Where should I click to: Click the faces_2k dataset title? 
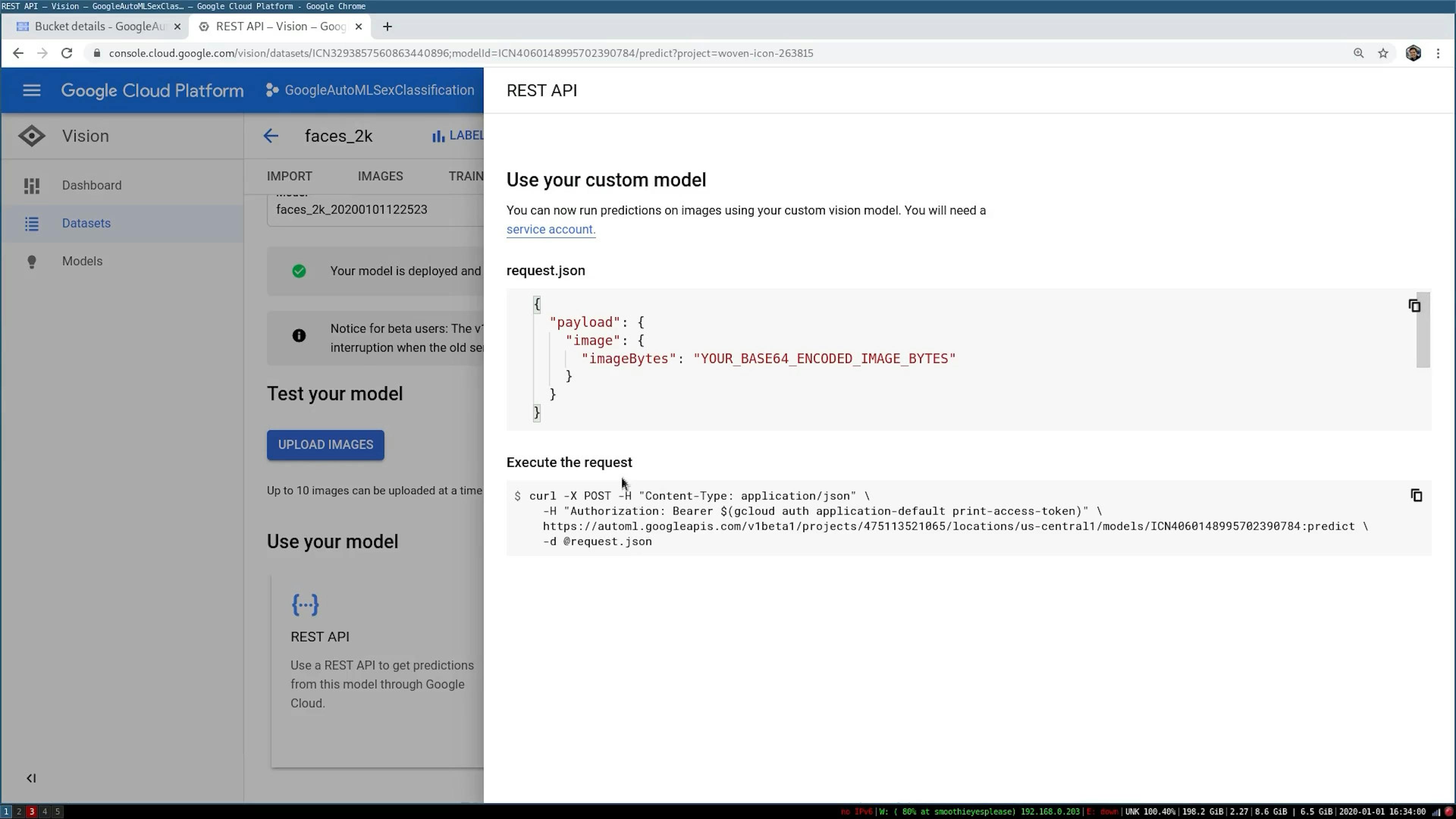coord(339,136)
